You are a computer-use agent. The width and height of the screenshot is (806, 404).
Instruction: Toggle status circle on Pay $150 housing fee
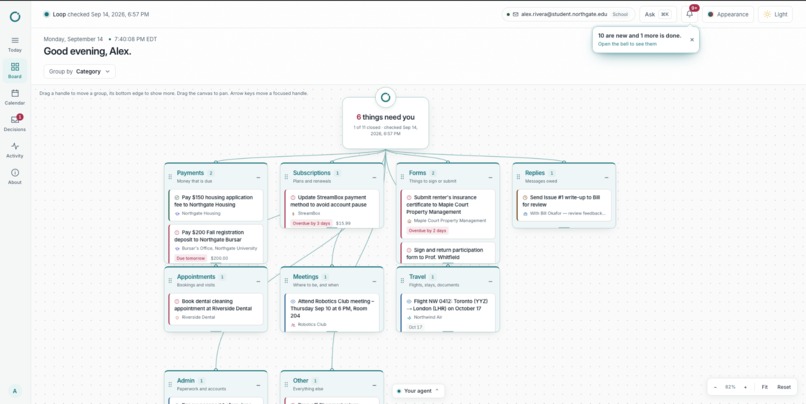pyautogui.click(x=177, y=197)
